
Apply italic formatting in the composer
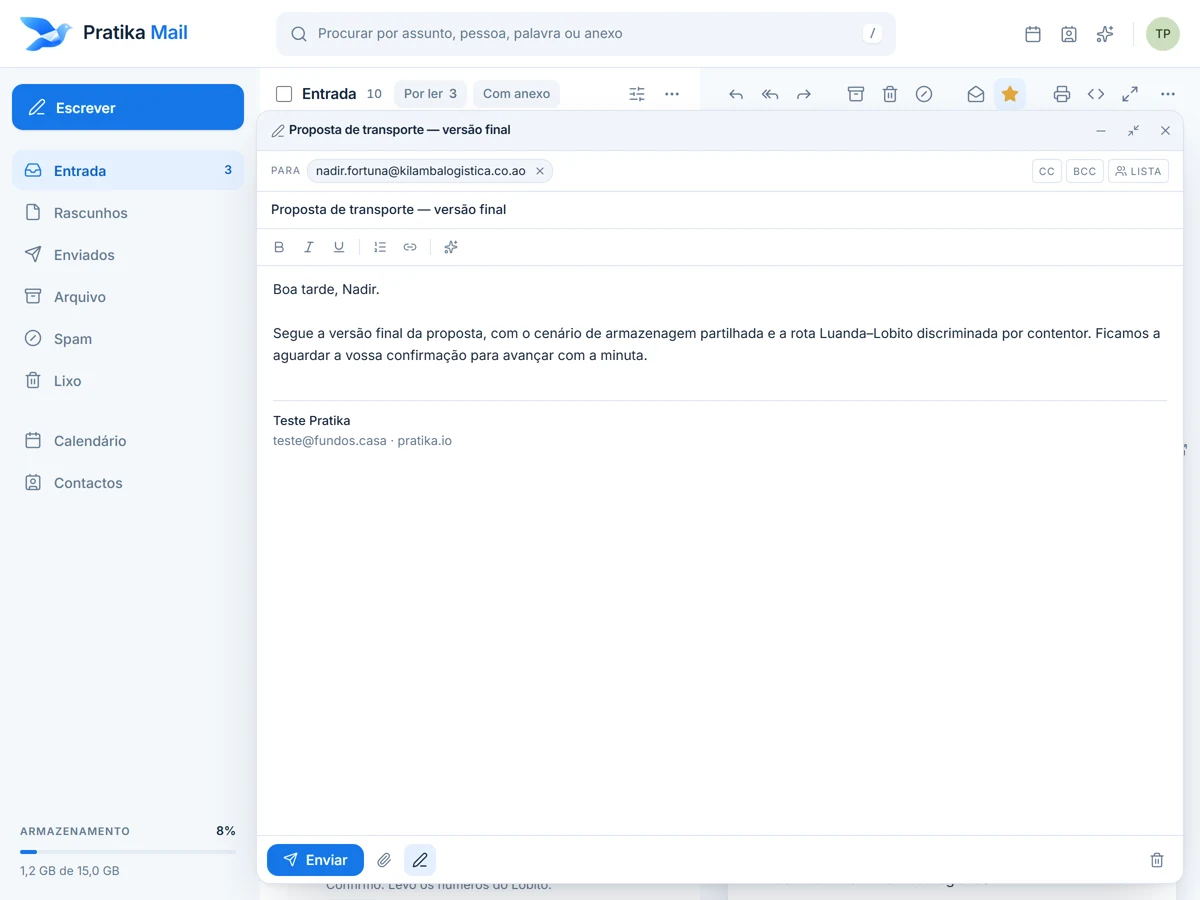pos(309,247)
